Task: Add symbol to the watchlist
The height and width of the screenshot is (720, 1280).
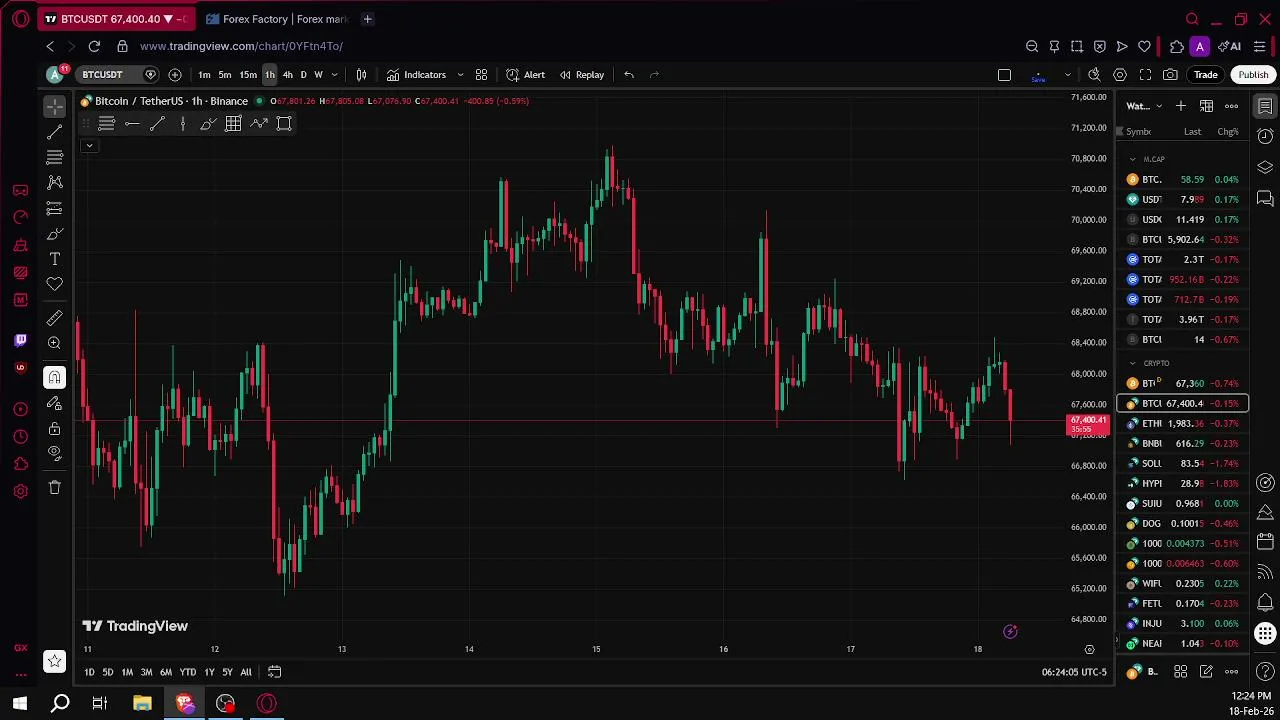Action: (1181, 106)
